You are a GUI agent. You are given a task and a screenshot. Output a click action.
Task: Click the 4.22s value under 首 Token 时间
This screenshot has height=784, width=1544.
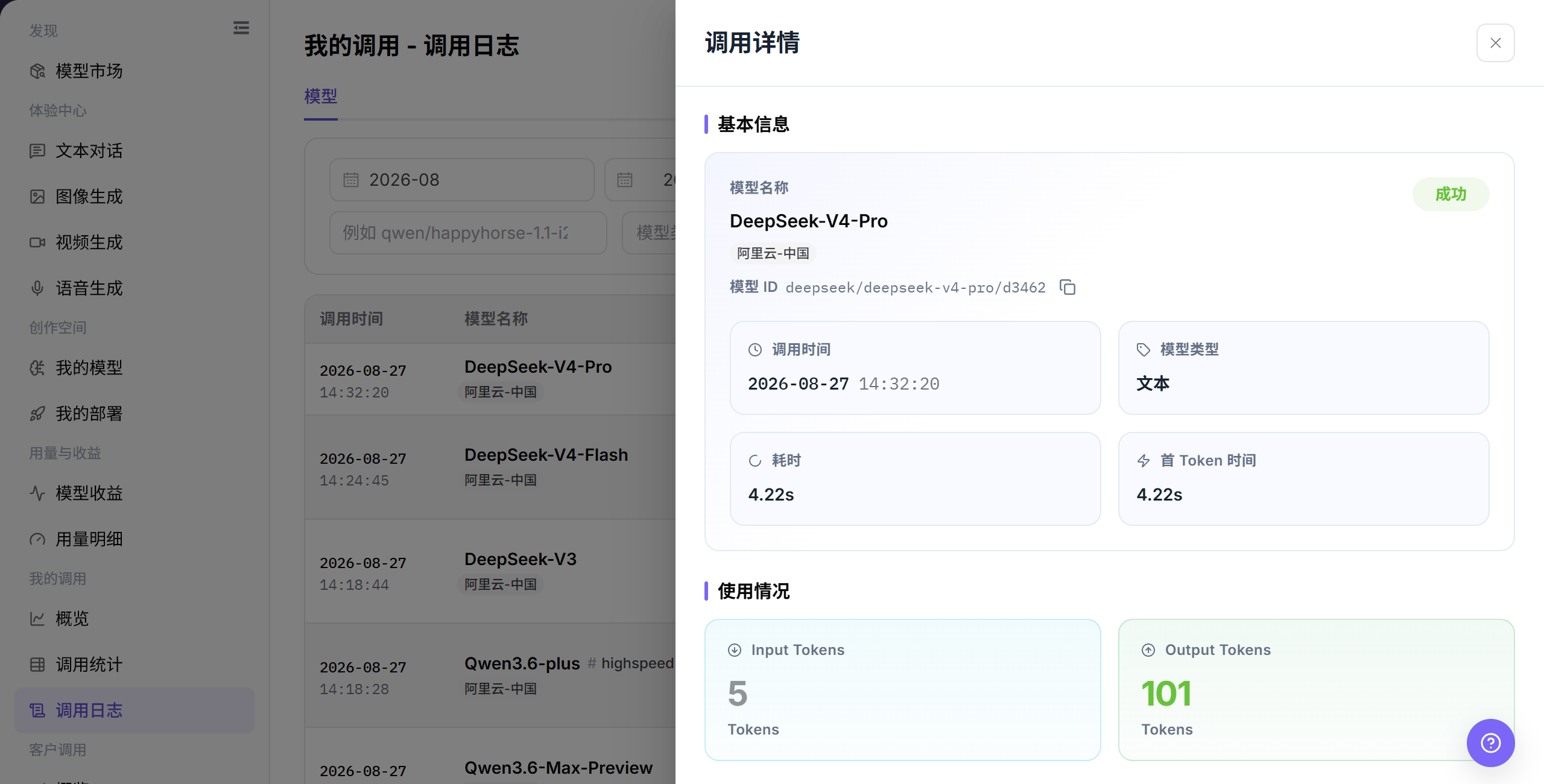(x=1159, y=495)
